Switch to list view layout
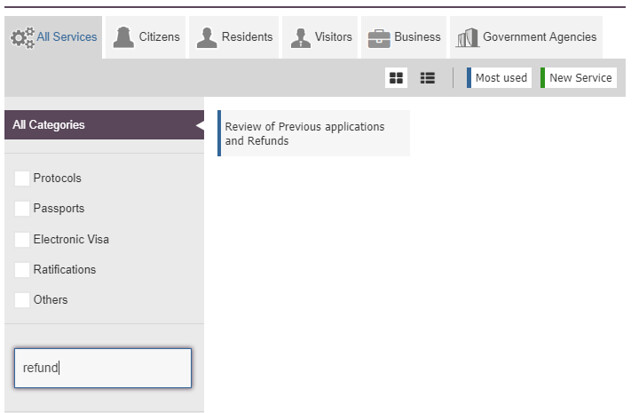The width and height of the screenshot is (639, 413). pos(427,78)
